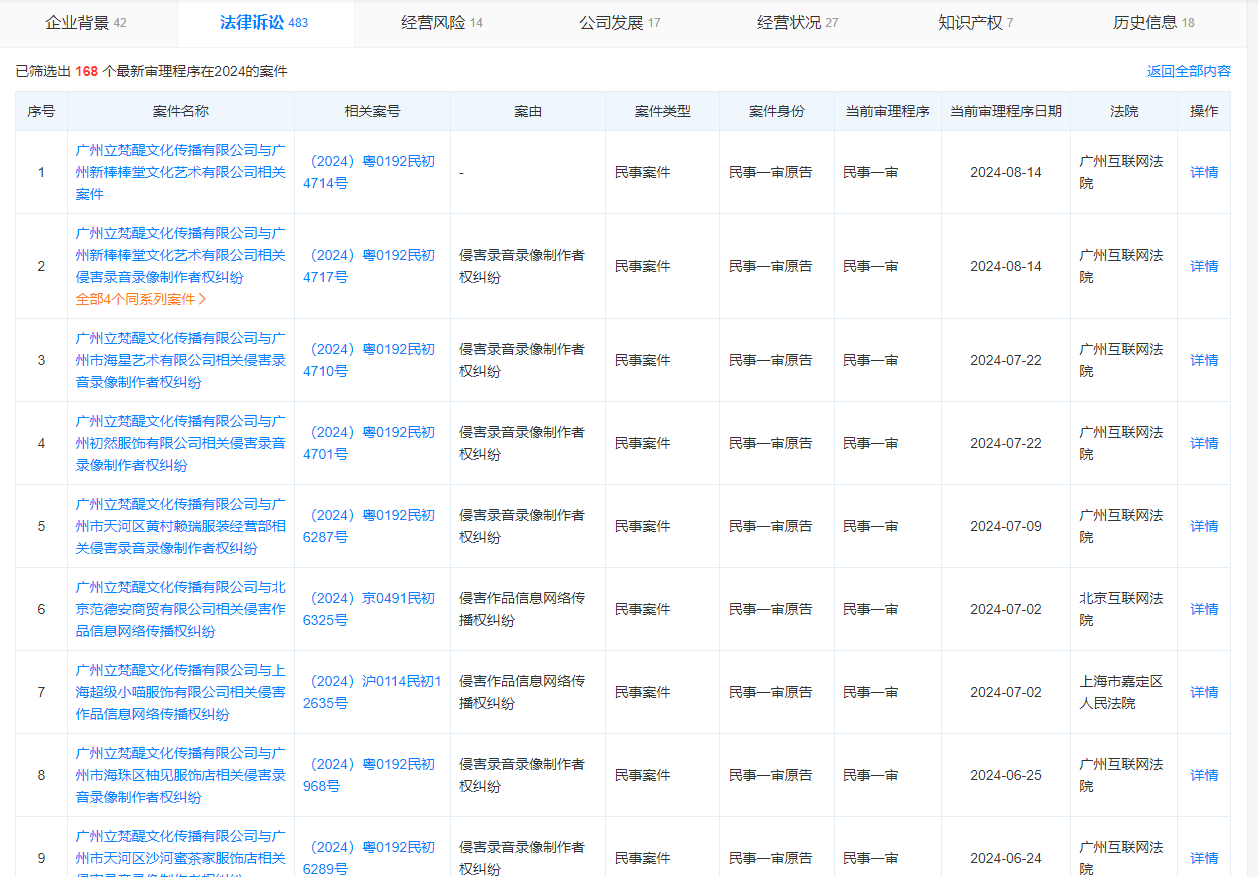Click 返回全部内容 link
The image size is (1258, 877).
tap(1188, 72)
